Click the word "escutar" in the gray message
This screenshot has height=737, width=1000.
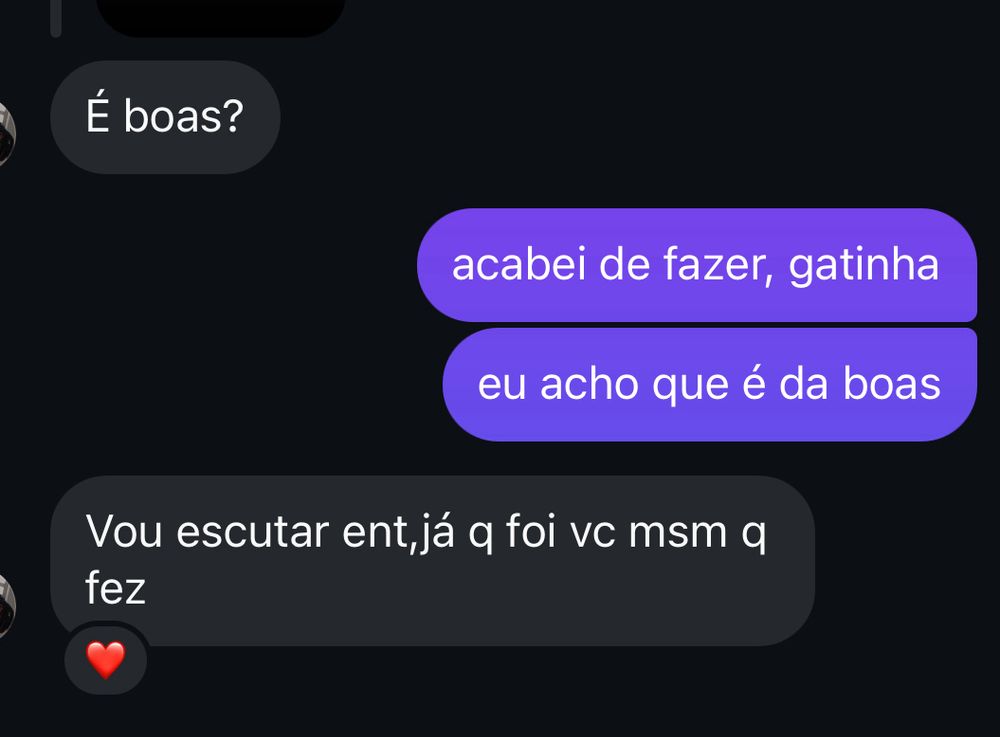coord(253,532)
